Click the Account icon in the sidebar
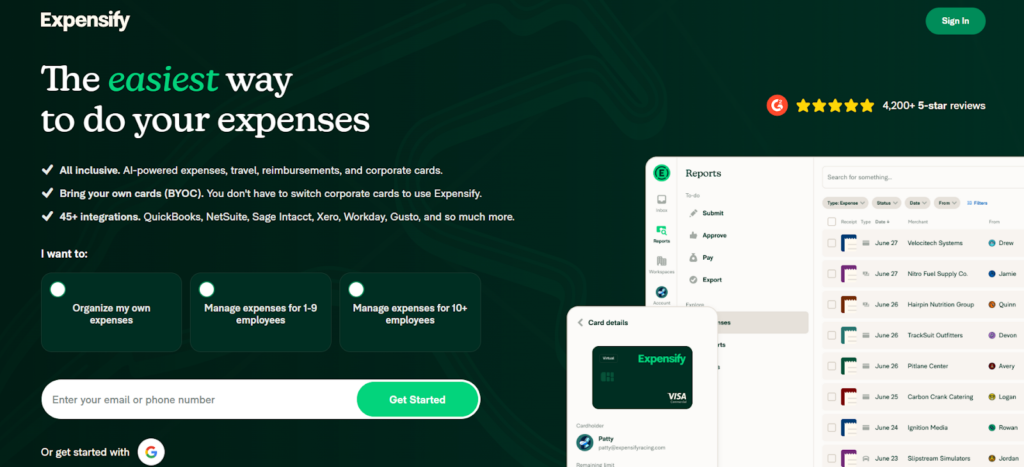This screenshot has height=467, width=1024. (661, 293)
